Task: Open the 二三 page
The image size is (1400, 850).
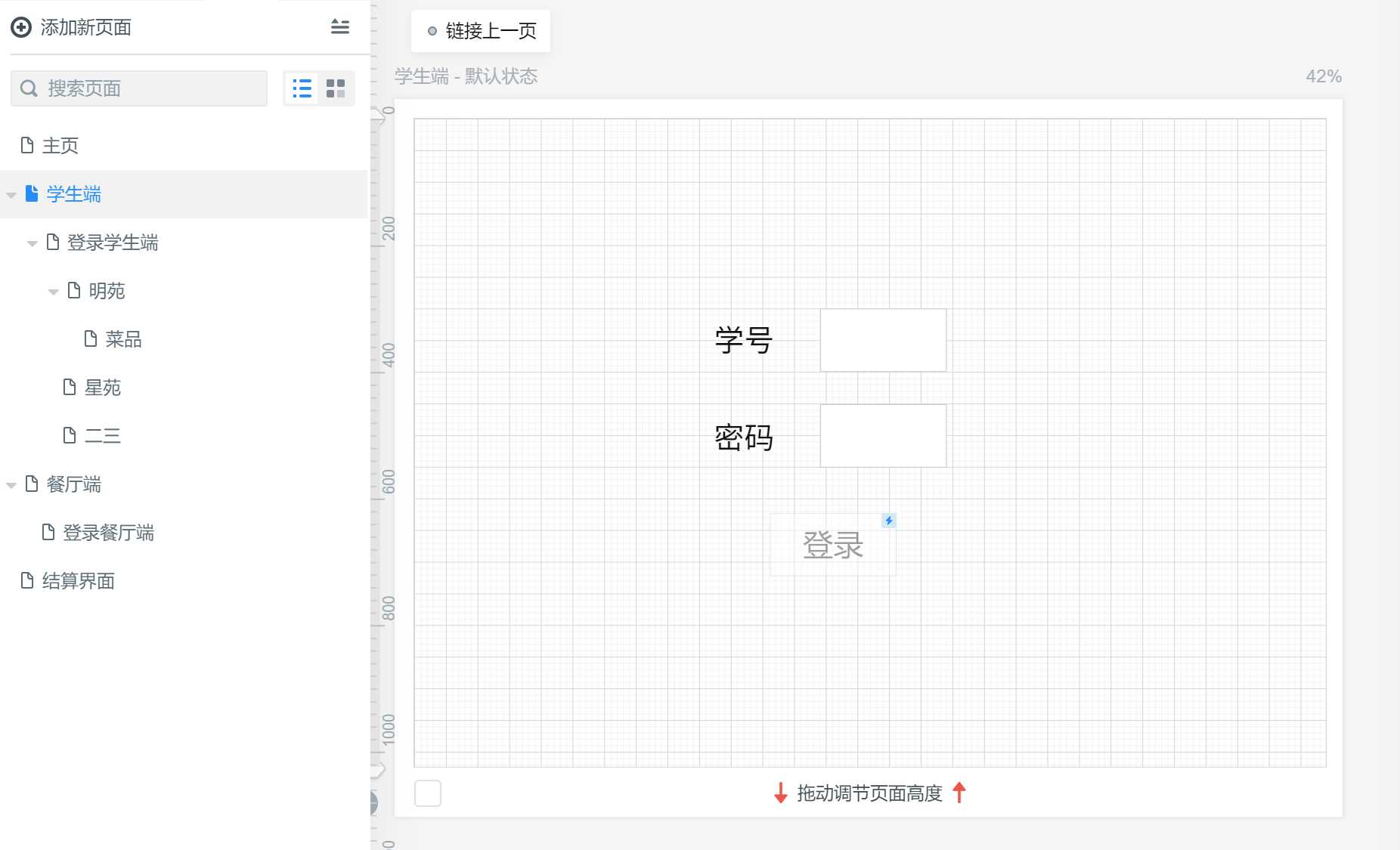Action: tap(103, 436)
